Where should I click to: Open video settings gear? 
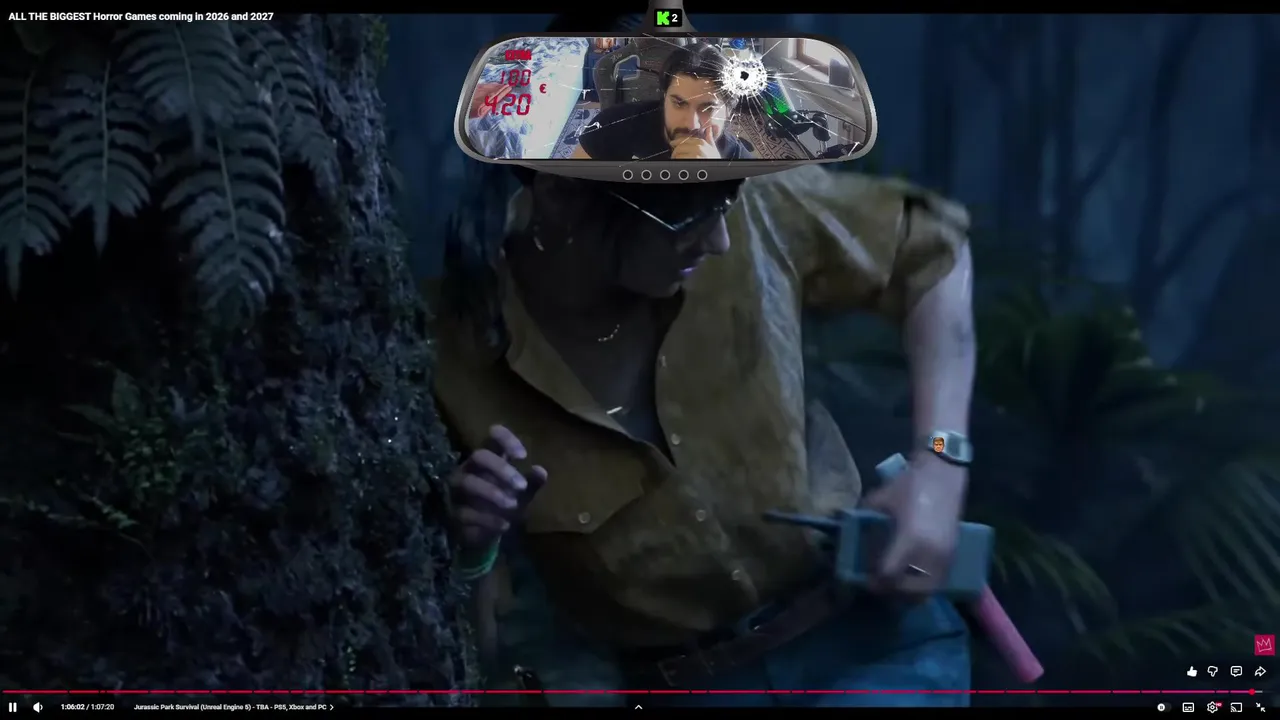click(x=1213, y=707)
